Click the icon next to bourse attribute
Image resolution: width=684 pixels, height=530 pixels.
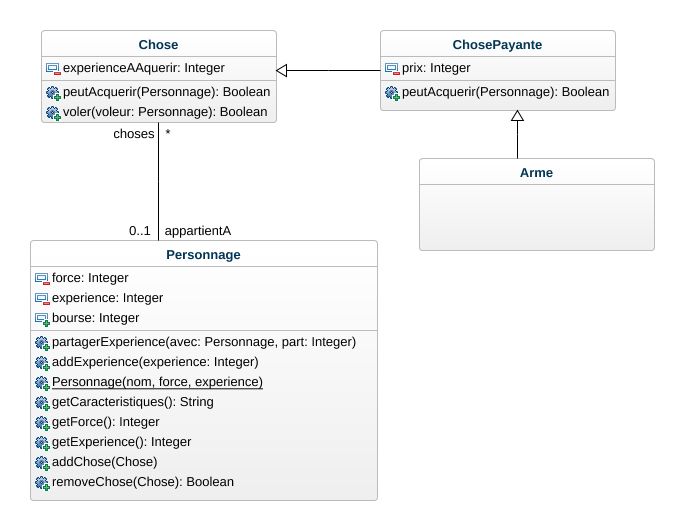point(42,318)
